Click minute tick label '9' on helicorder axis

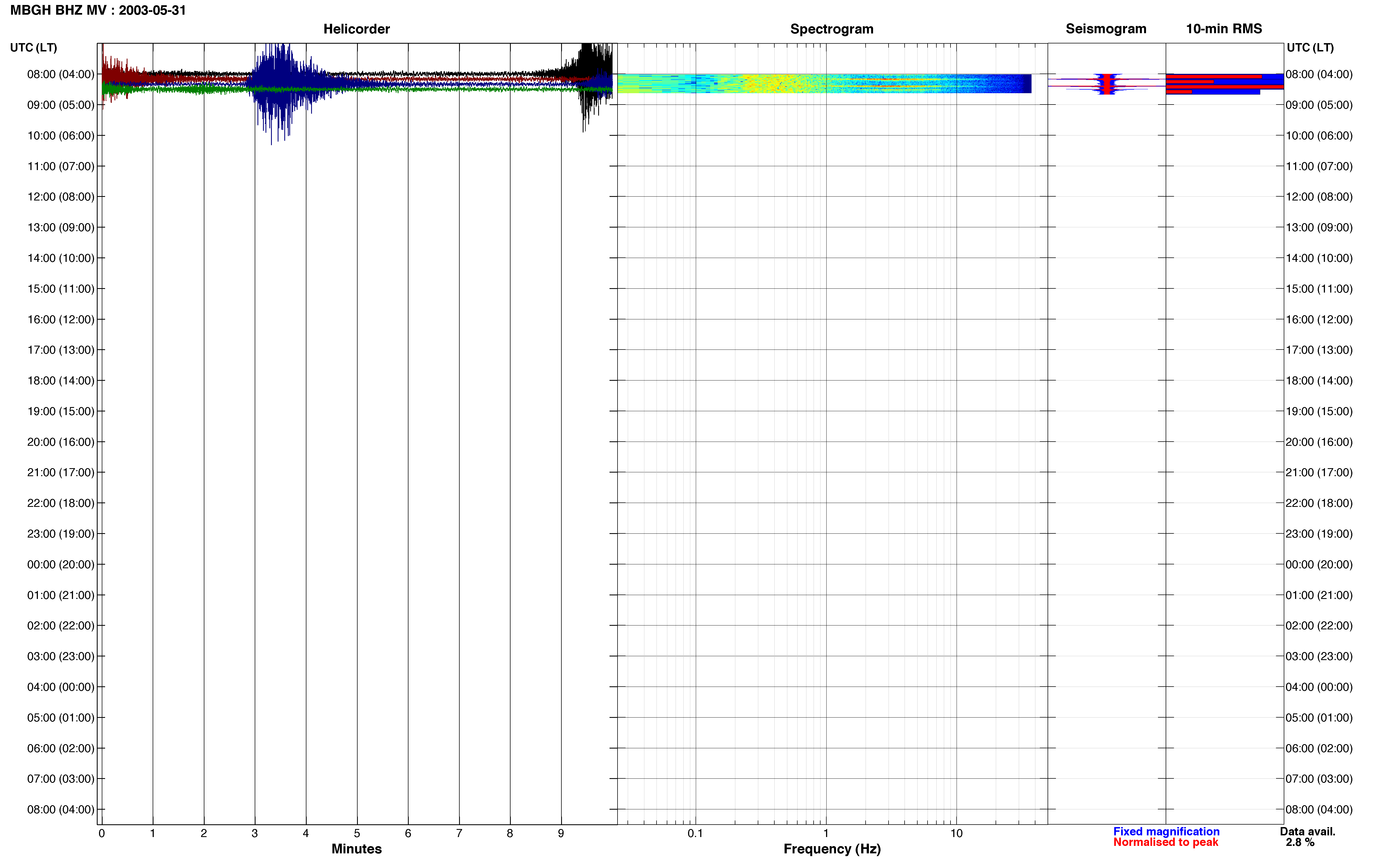point(561,833)
